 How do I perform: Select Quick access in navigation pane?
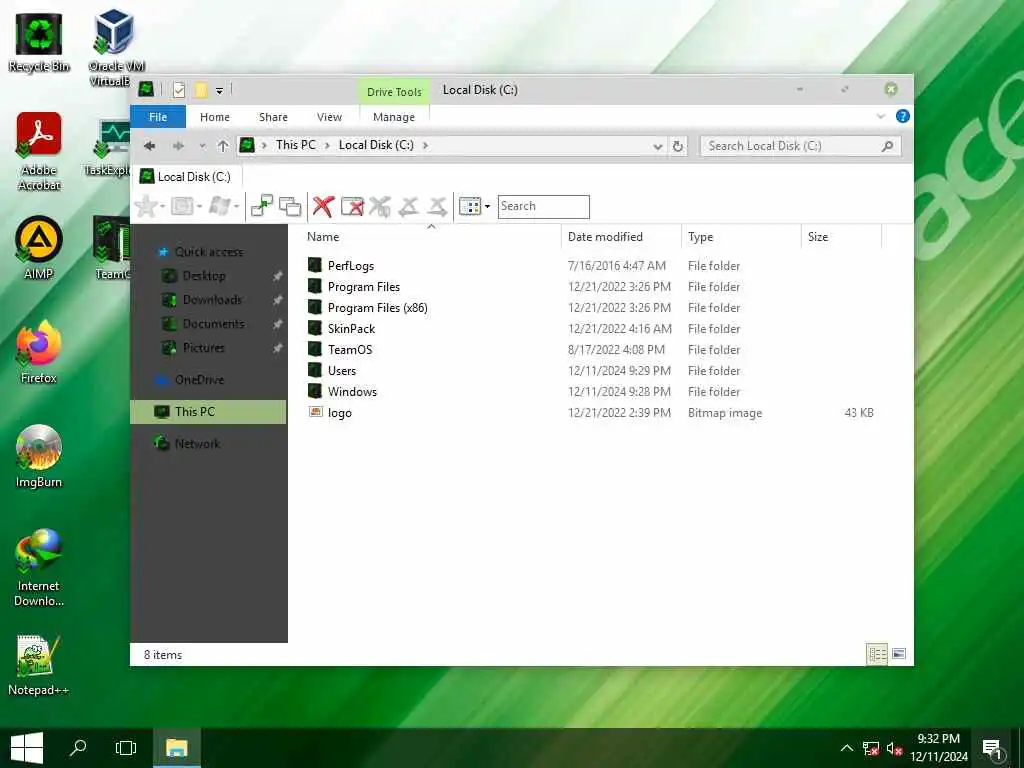pos(208,252)
